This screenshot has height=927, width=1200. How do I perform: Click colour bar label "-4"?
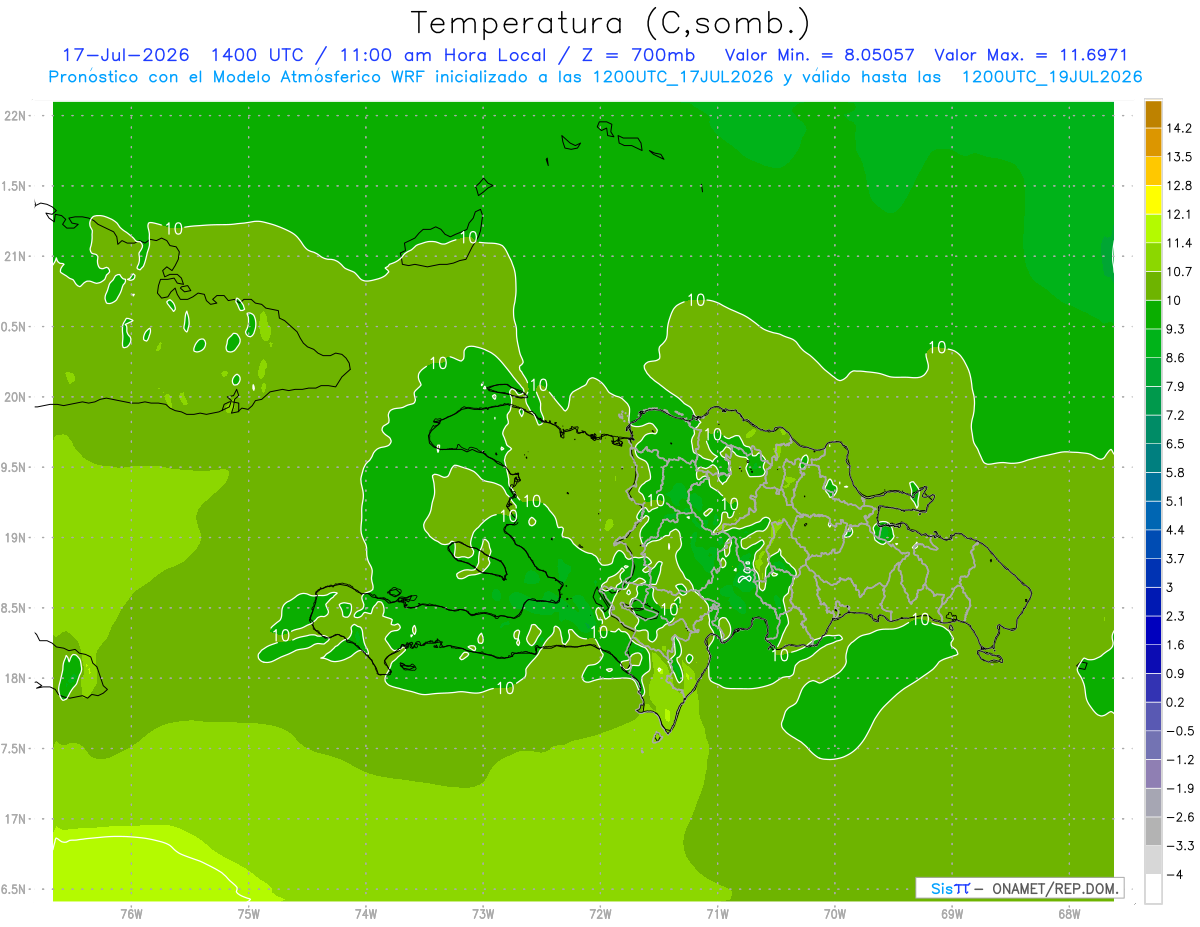click(1174, 874)
